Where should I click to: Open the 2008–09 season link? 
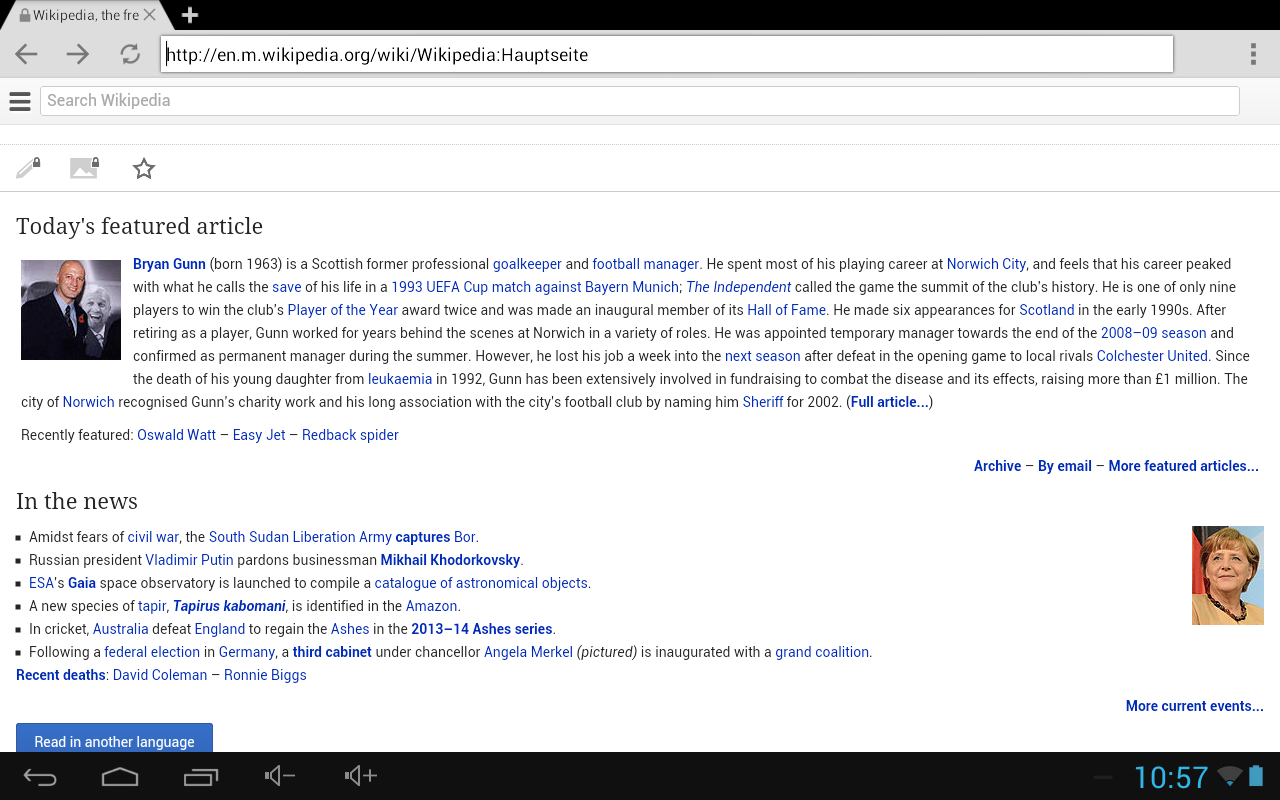pyautogui.click(x=1153, y=333)
